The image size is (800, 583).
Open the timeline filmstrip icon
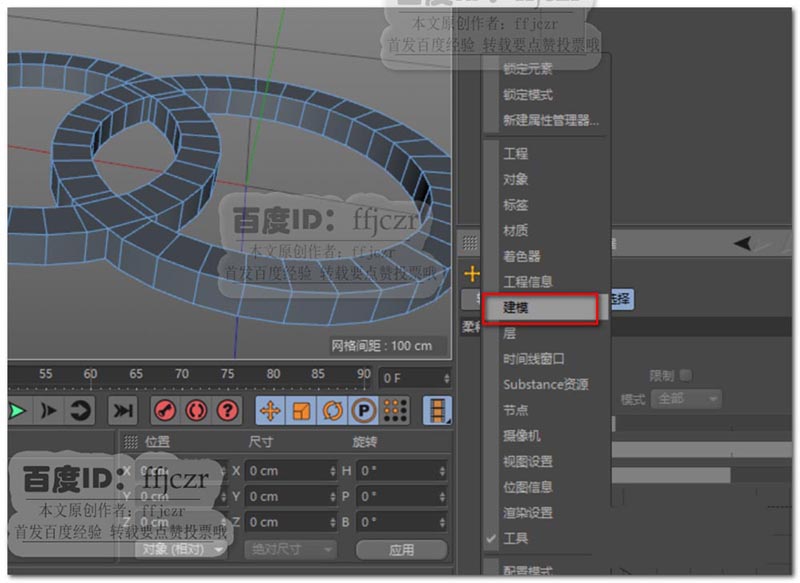click(437, 411)
